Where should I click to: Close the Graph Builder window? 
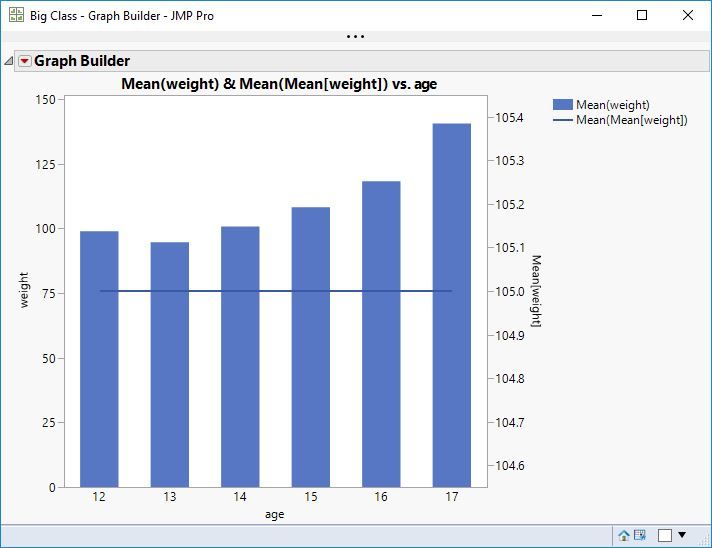(688, 15)
